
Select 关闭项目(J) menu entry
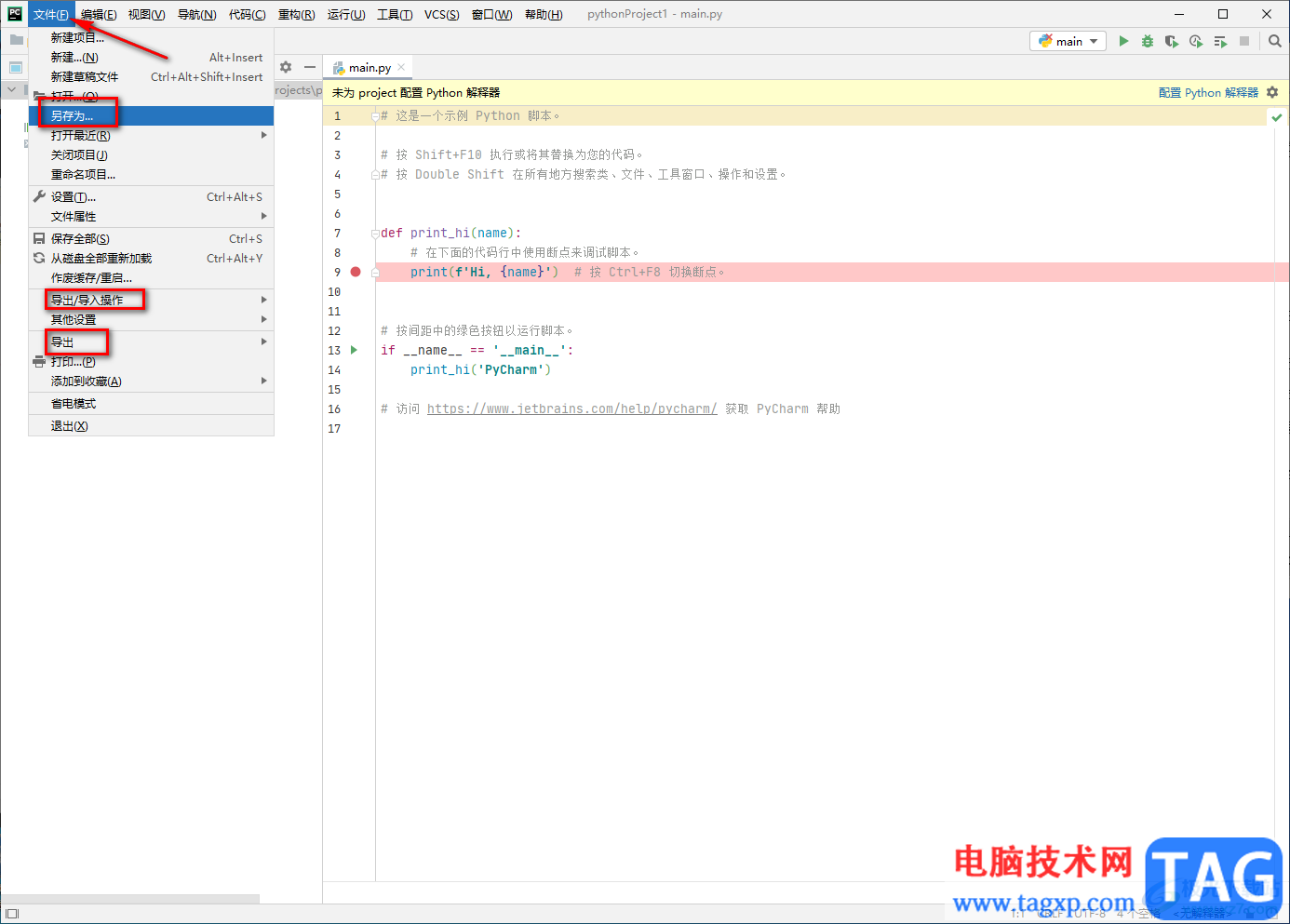[x=151, y=154]
